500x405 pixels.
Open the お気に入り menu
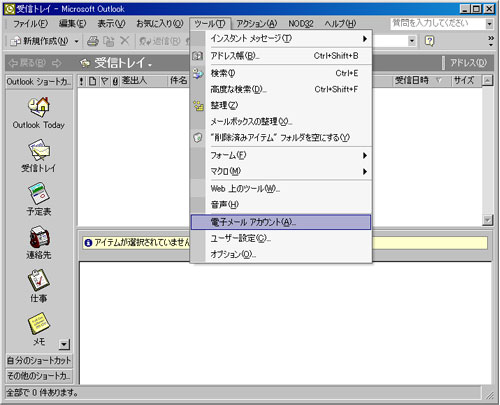coord(160,24)
